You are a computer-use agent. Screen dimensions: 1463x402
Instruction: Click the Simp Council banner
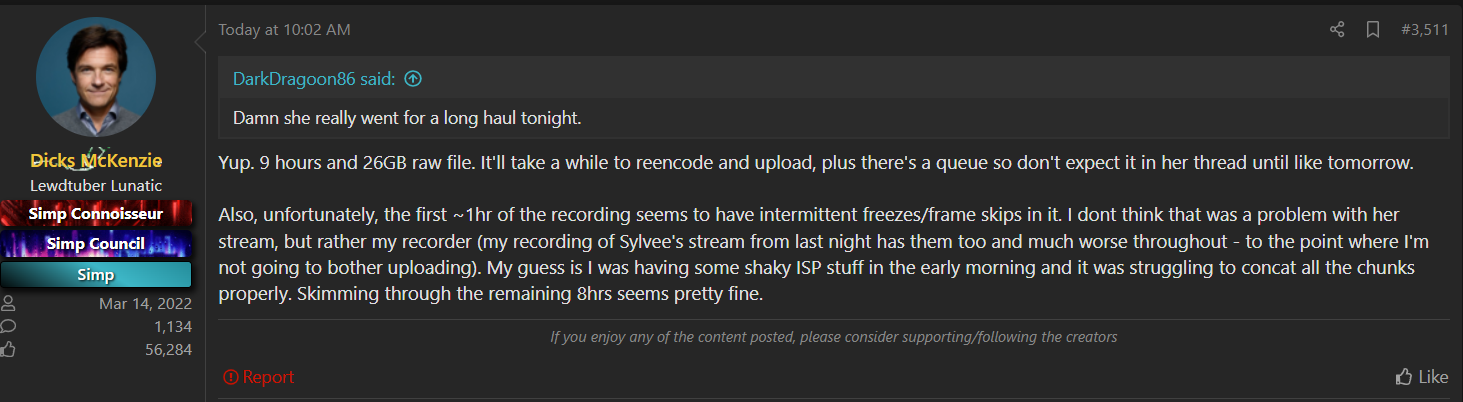tap(96, 243)
